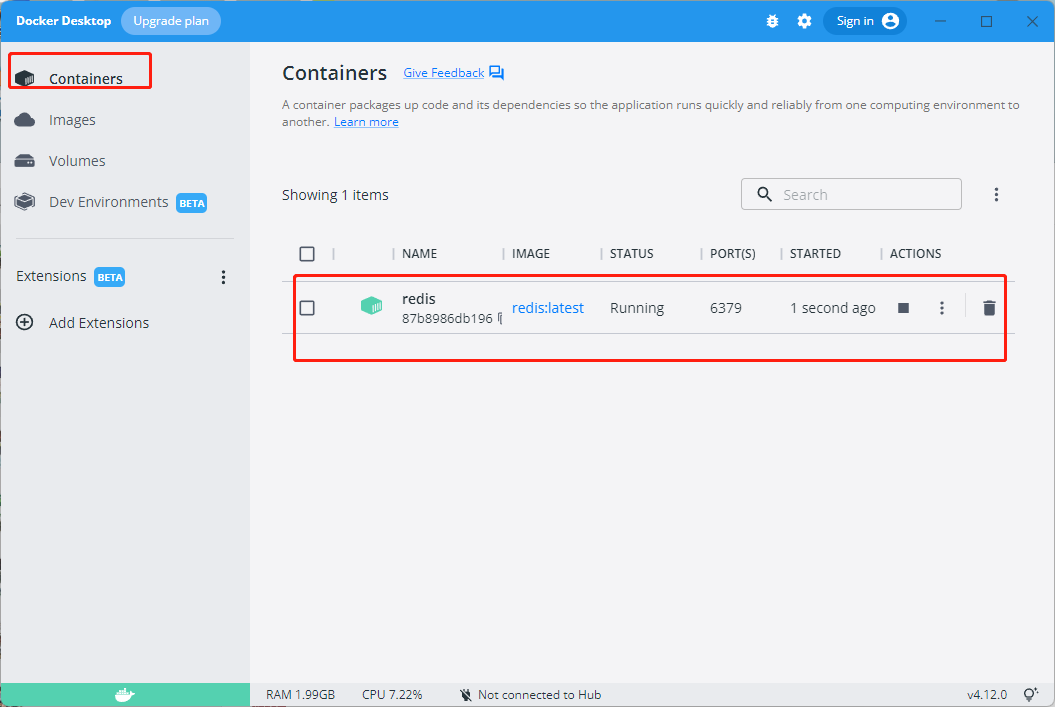Click the Containers cube icon
Image resolution: width=1055 pixels, height=707 pixels.
[x=24, y=78]
